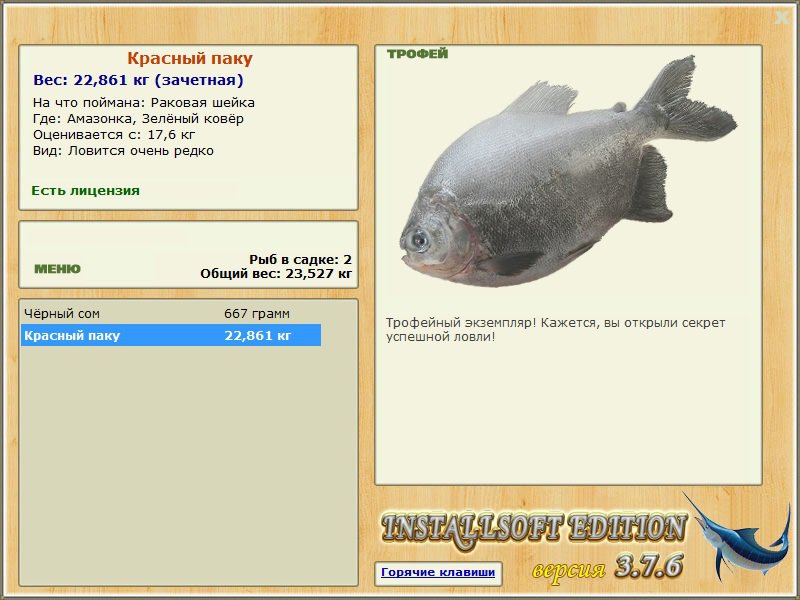This screenshot has height=600, width=800.
Task: Click the 22,861 кг cell in list
Action: tap(258, 335)
